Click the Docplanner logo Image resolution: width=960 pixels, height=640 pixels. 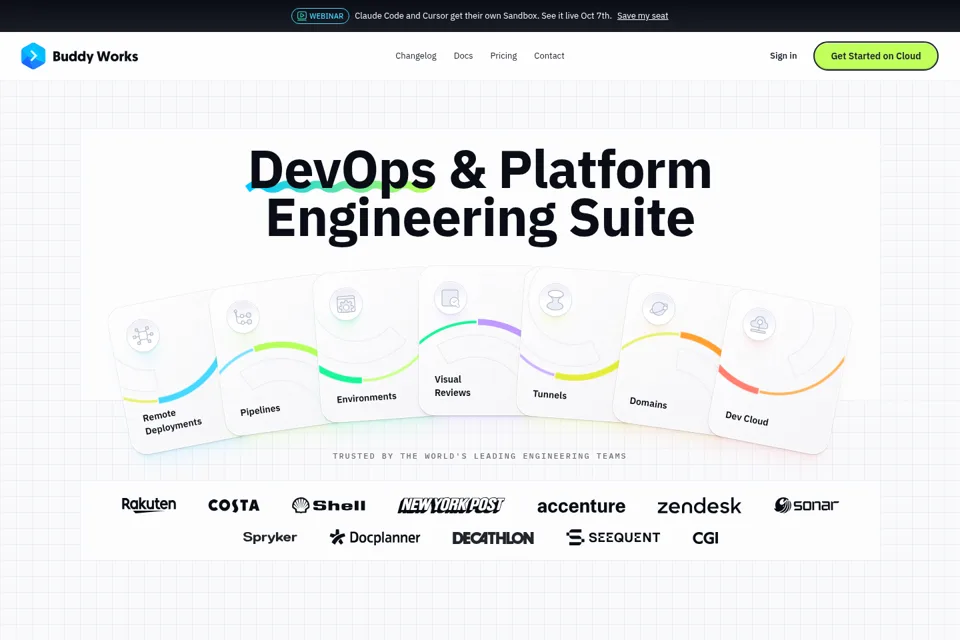coord(375,537)
